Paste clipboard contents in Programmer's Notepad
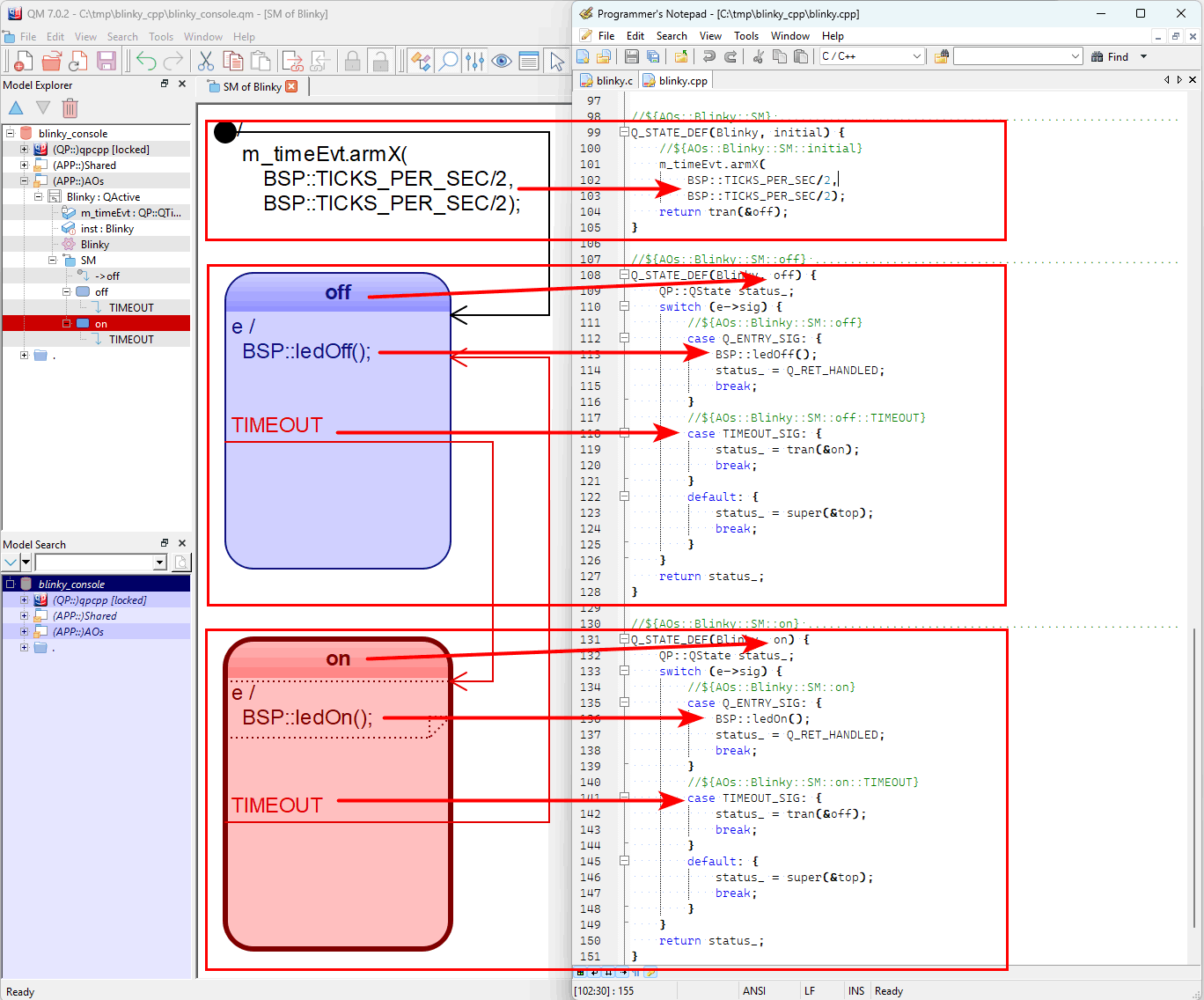Screen dimensions: 1204x1000 click(x=801, y=55)
